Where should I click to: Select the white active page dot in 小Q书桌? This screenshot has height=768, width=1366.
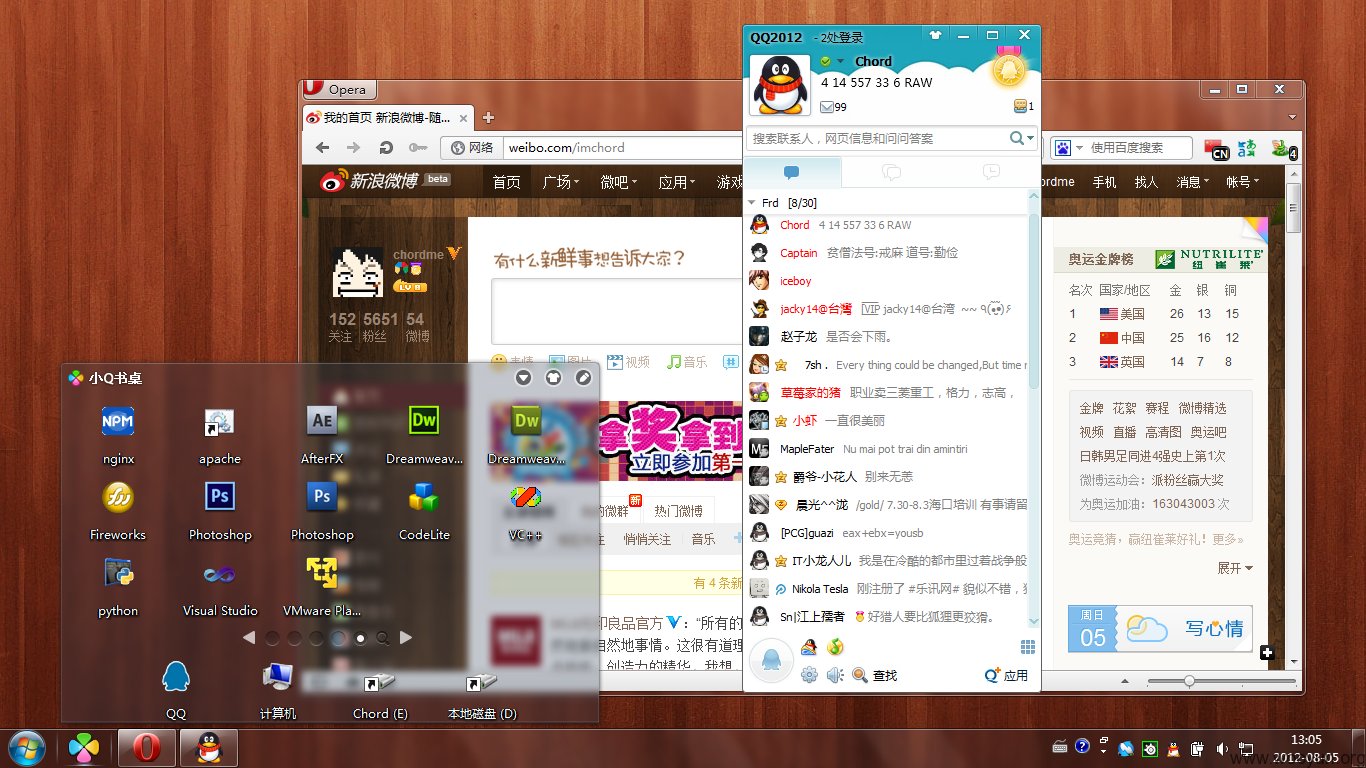pos(361,638)
